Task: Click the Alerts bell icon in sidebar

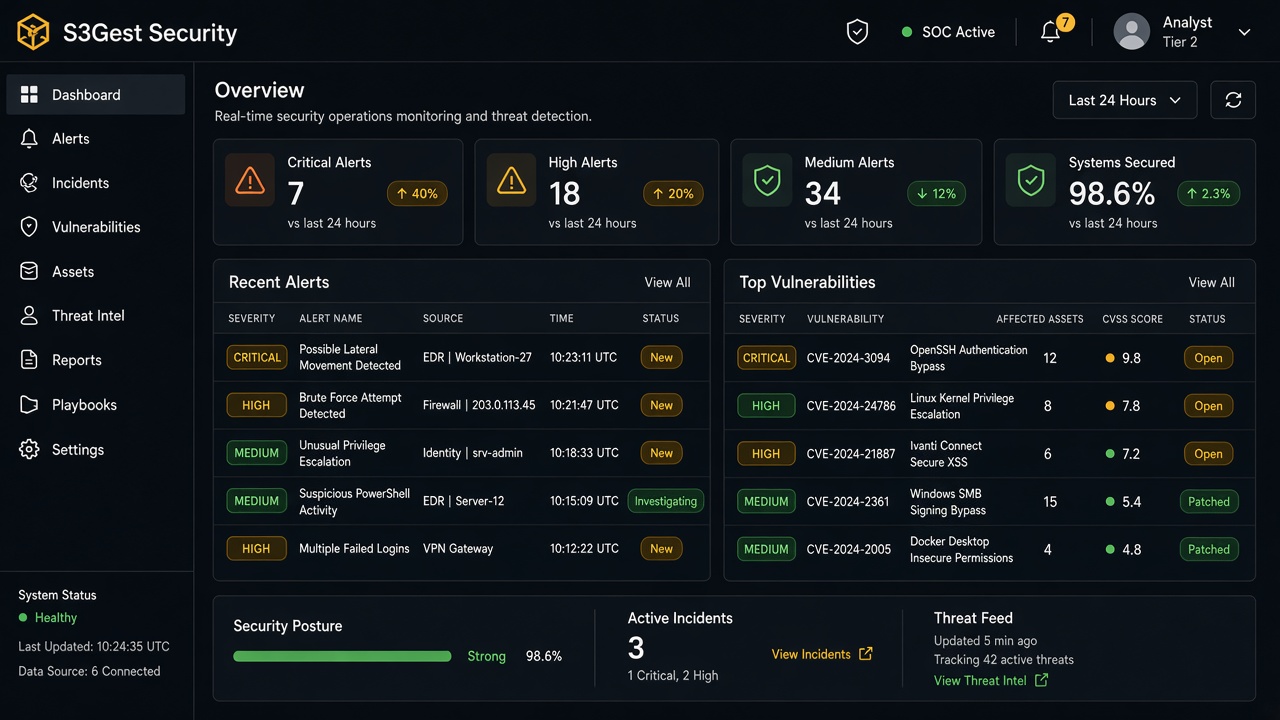Action: pos(29,139)
